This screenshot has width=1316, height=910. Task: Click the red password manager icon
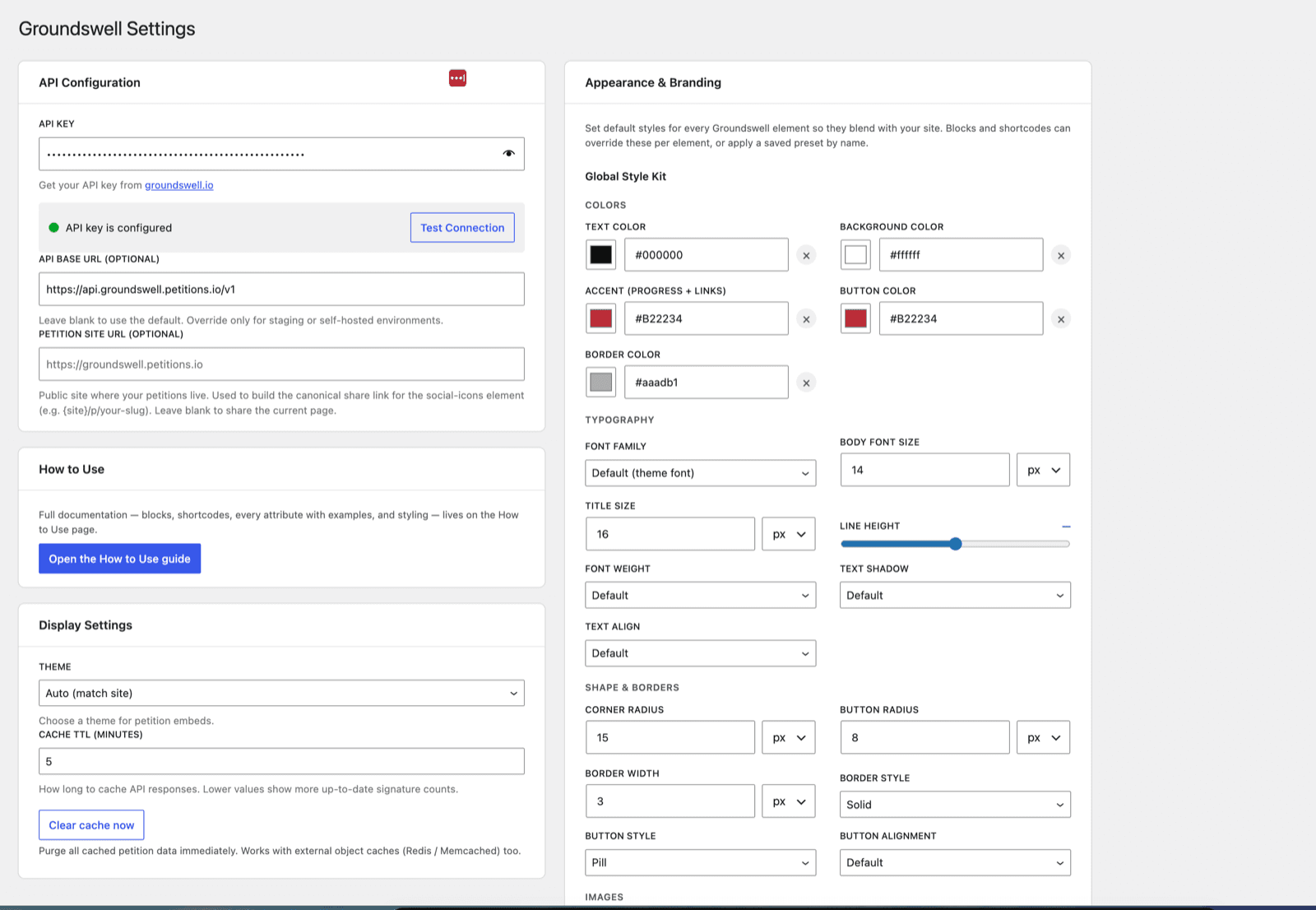click(x=457, y=78)
